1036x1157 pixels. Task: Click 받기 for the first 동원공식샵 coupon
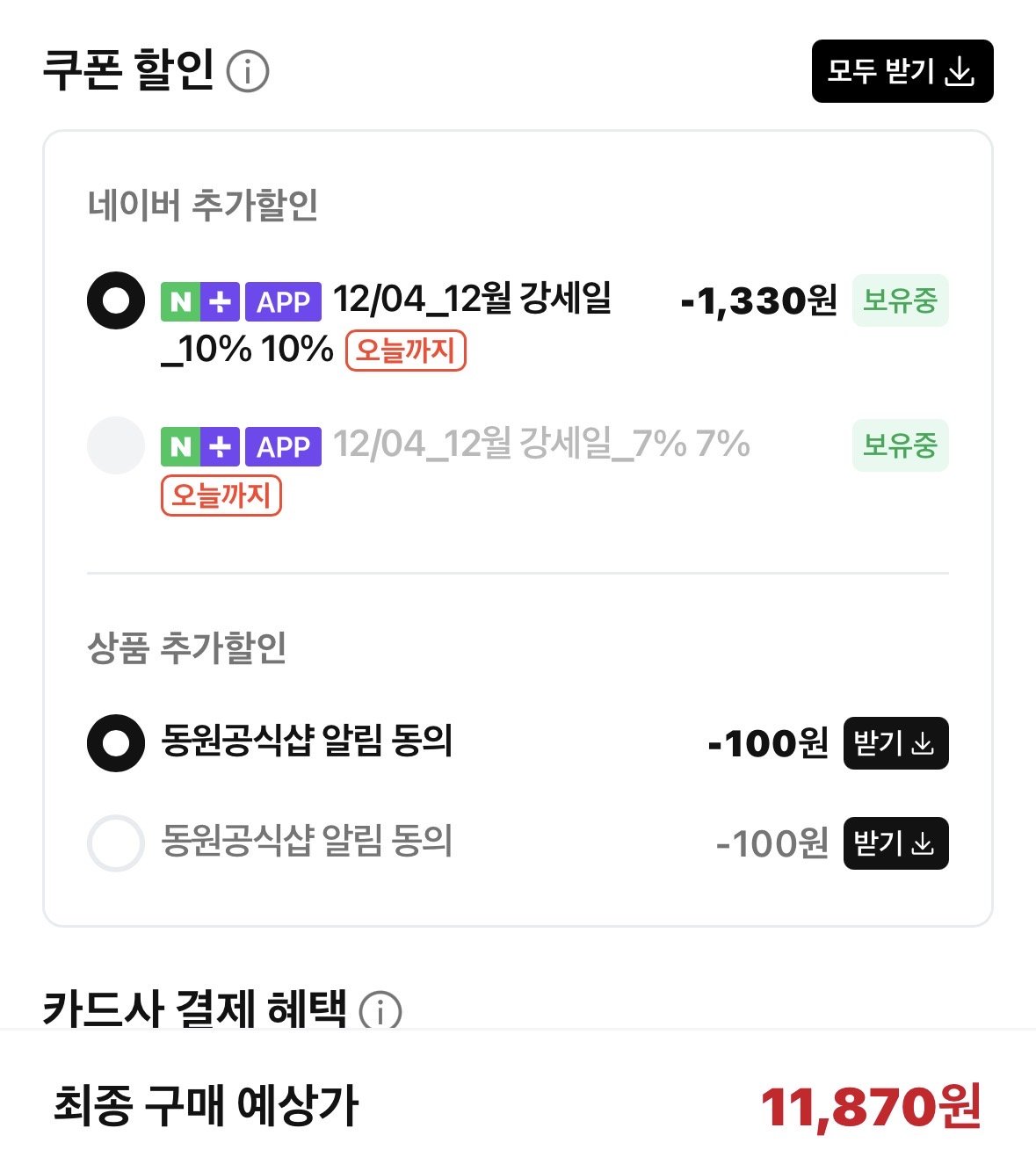tap(896, 743)
